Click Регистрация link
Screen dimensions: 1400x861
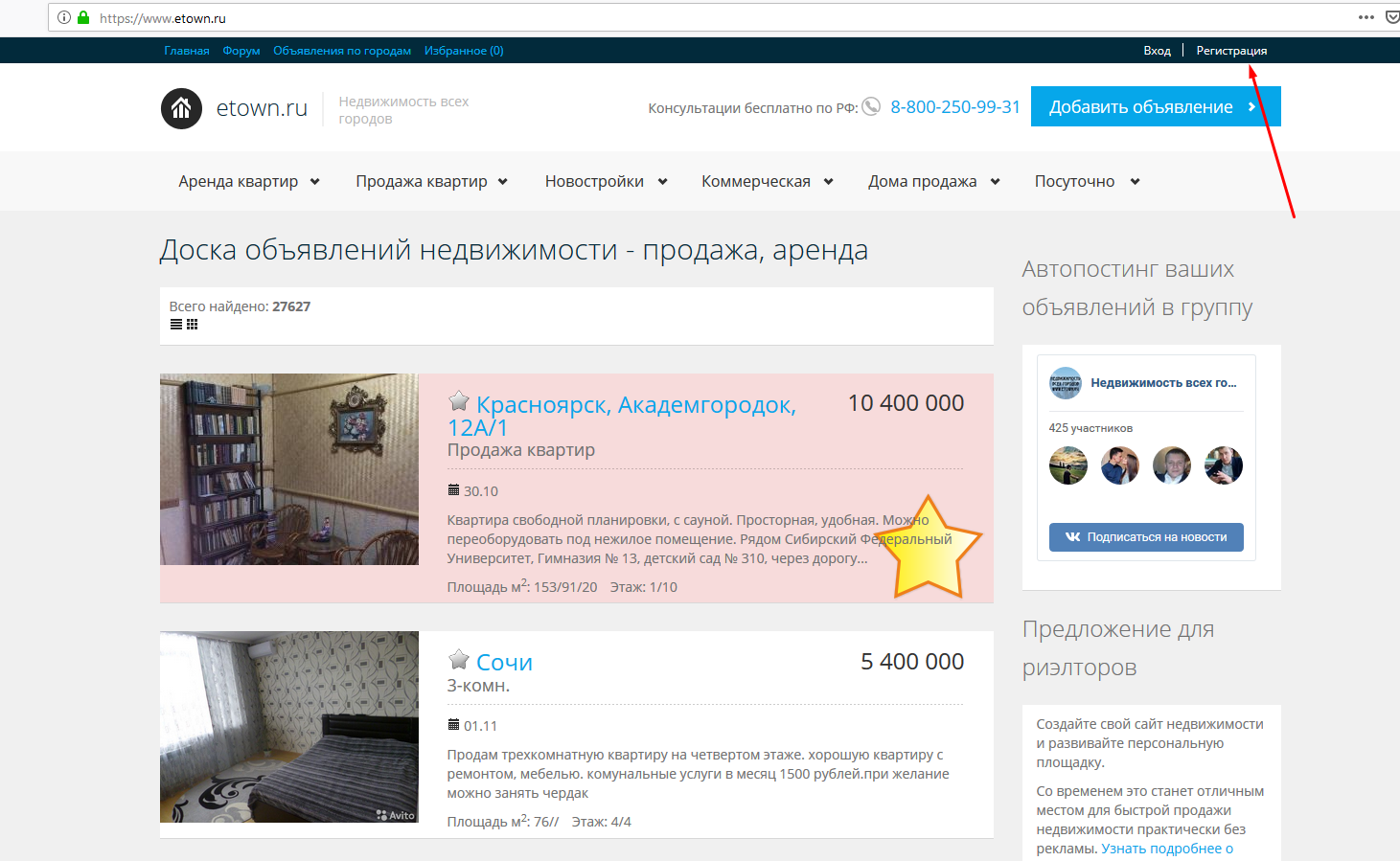coord(1231,51)
